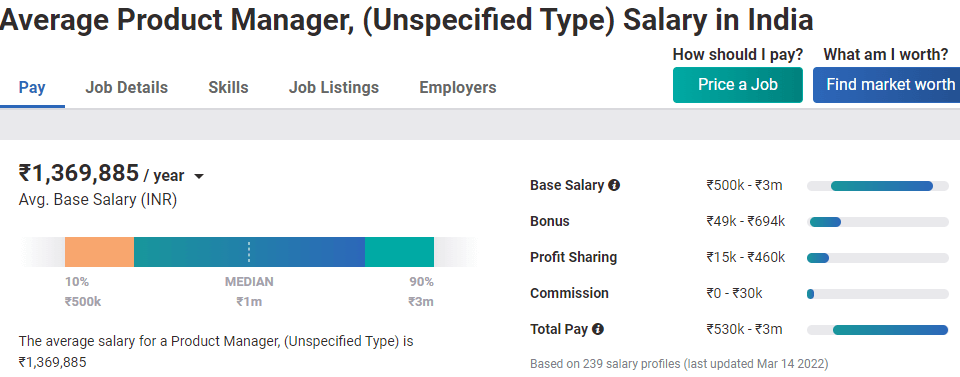
Task: Click the Price a Job button
Action: 738,84
